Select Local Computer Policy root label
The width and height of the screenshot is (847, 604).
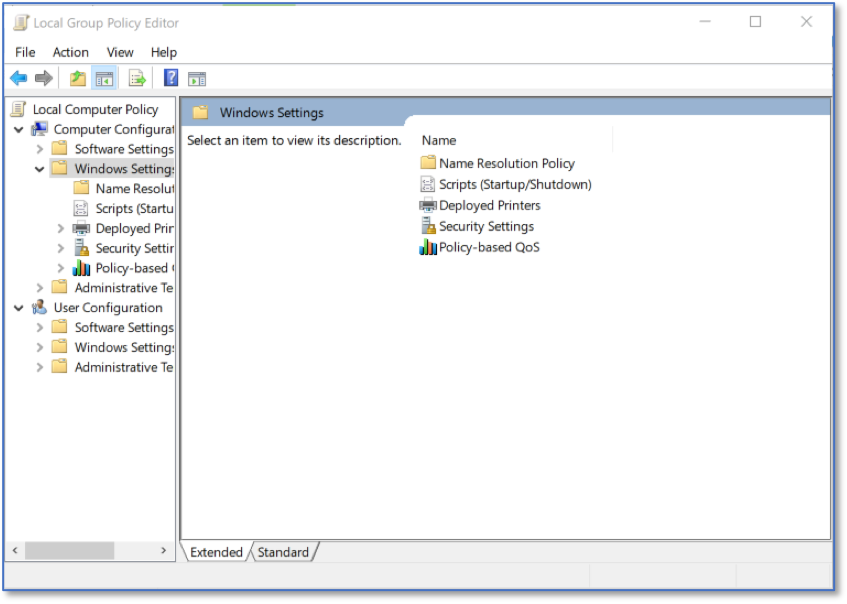(x=96, y=109)
